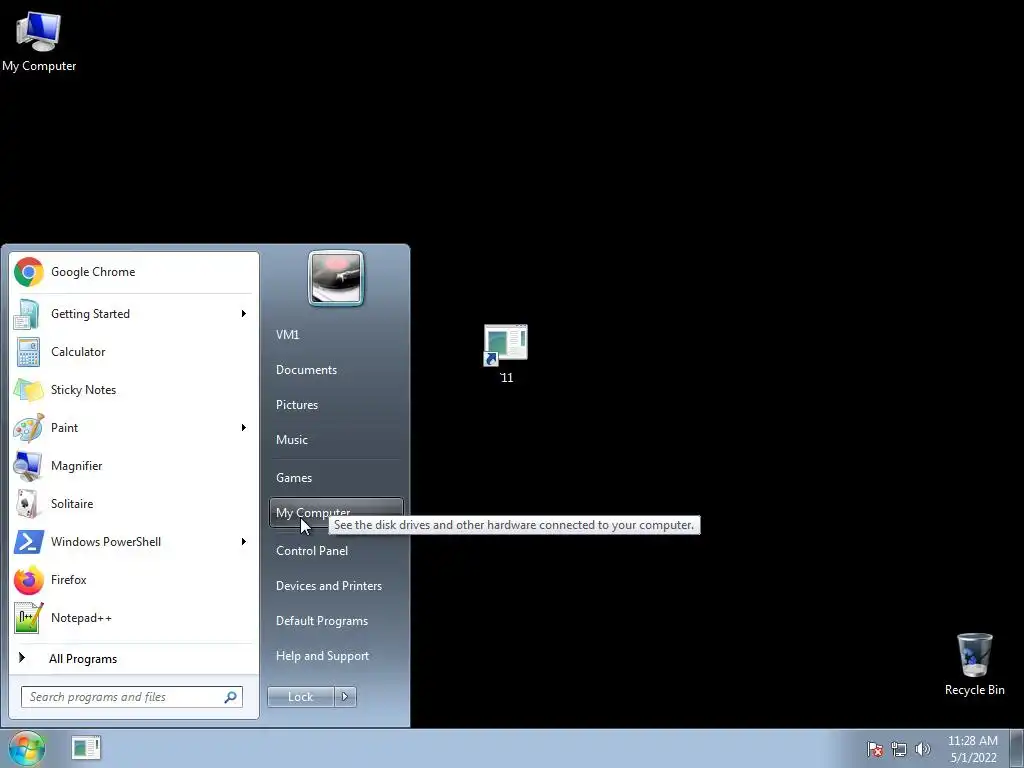Launch Calculator from the Start menu

click(133, 352)
